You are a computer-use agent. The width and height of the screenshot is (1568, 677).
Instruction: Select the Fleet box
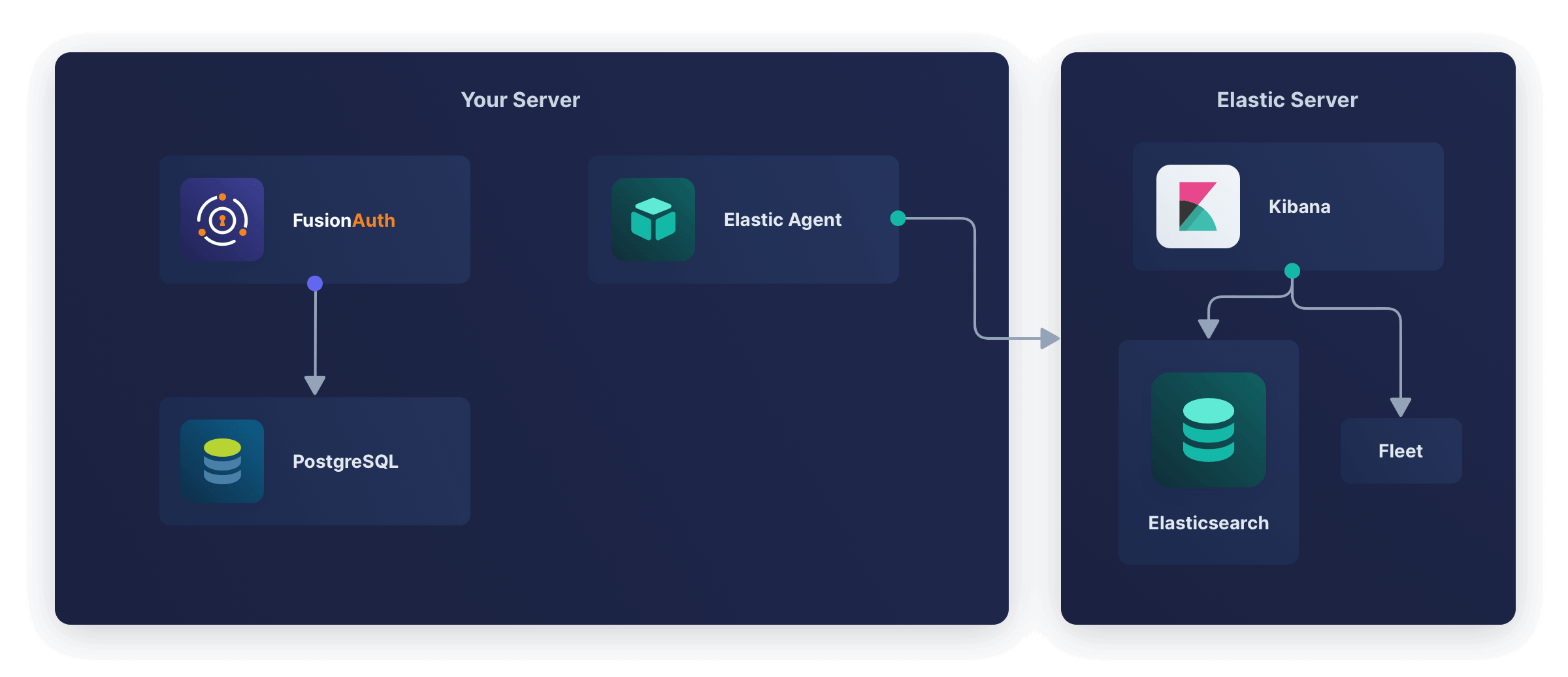point(1401,451)
